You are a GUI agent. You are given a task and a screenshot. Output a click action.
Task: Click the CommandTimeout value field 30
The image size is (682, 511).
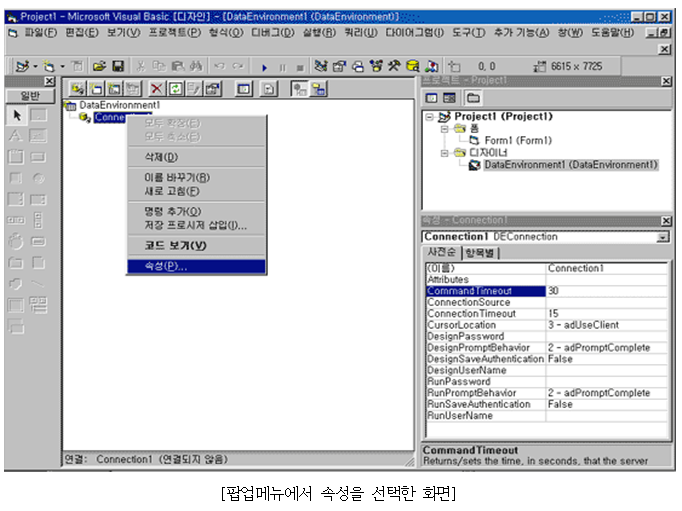pos(606,291)
